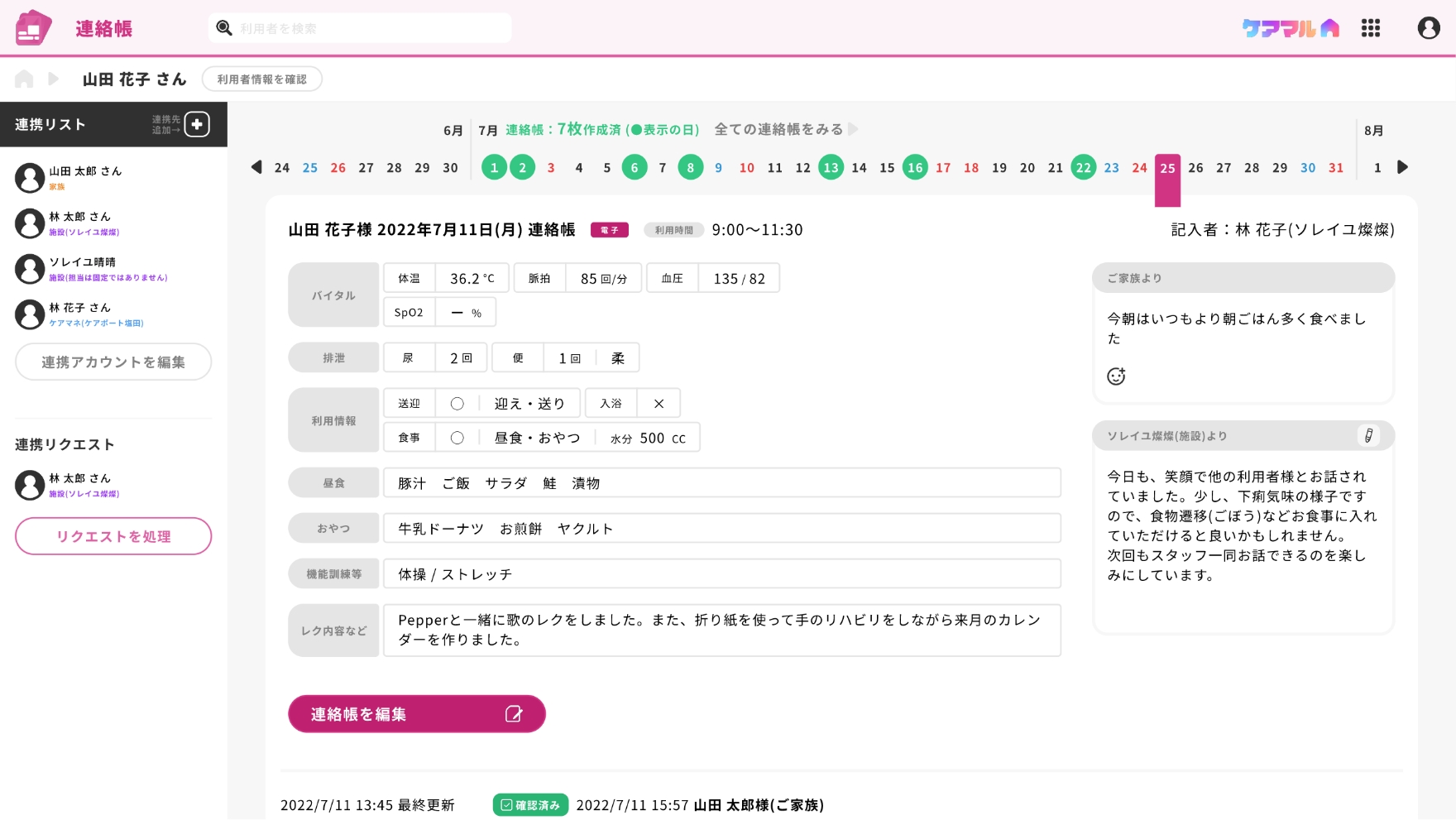Select July 16 green date marker
The width and height of the screenshot is (1456, 820).
click(x=915, y=167)
